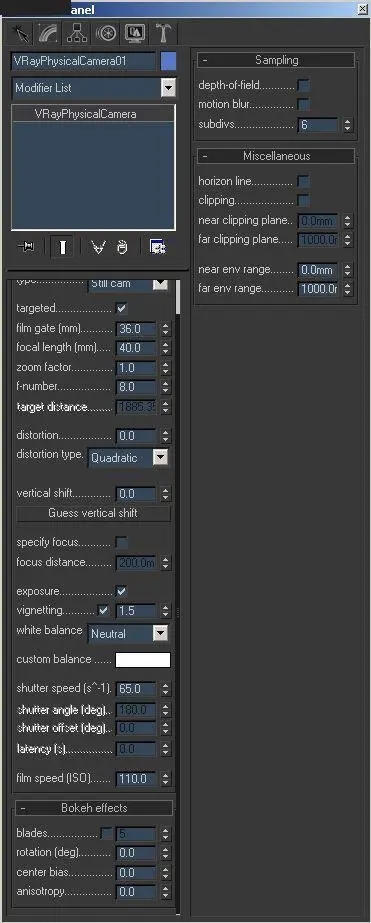Open Configure Modifier Sets icon
The image size is (371, 923).
click(157, 248)
